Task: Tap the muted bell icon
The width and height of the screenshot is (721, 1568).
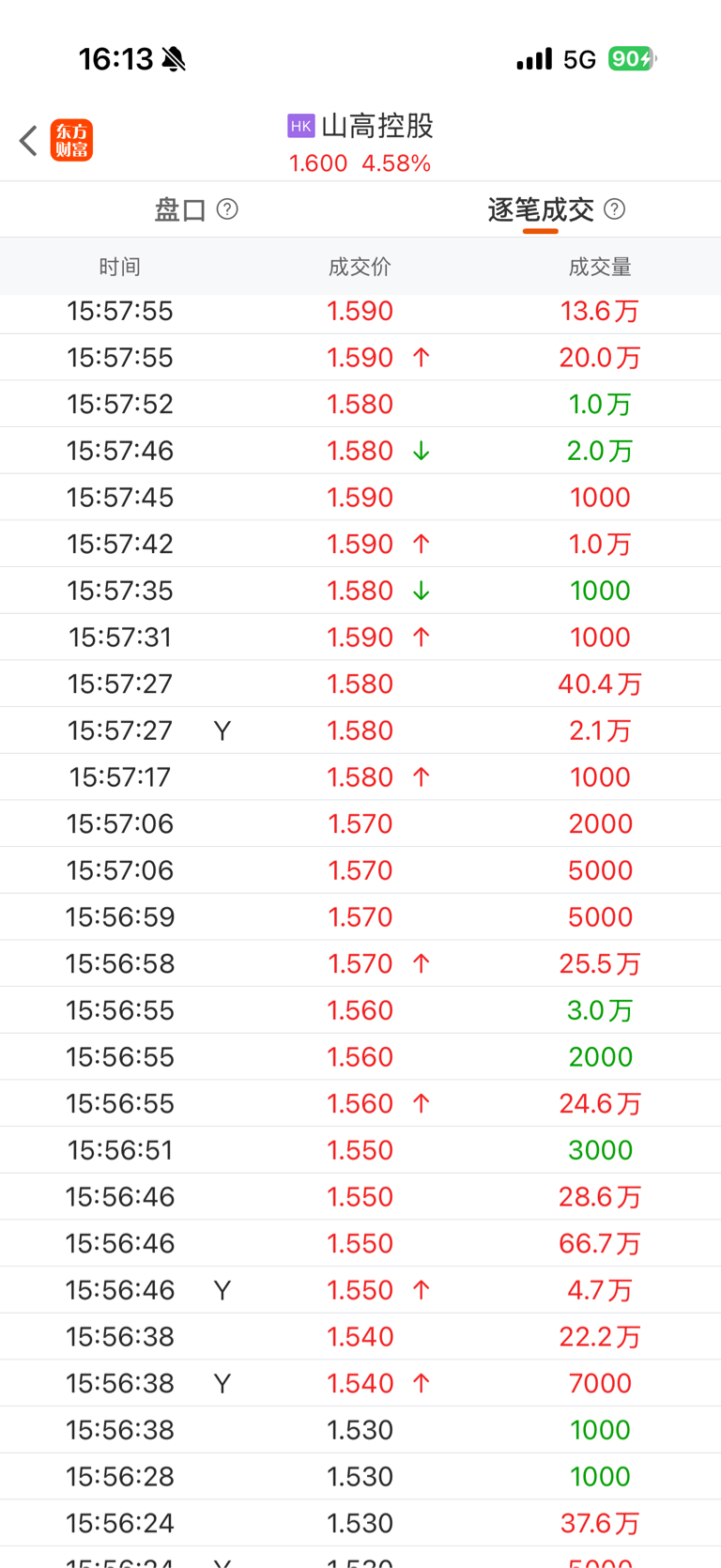Action: point(174,59)
